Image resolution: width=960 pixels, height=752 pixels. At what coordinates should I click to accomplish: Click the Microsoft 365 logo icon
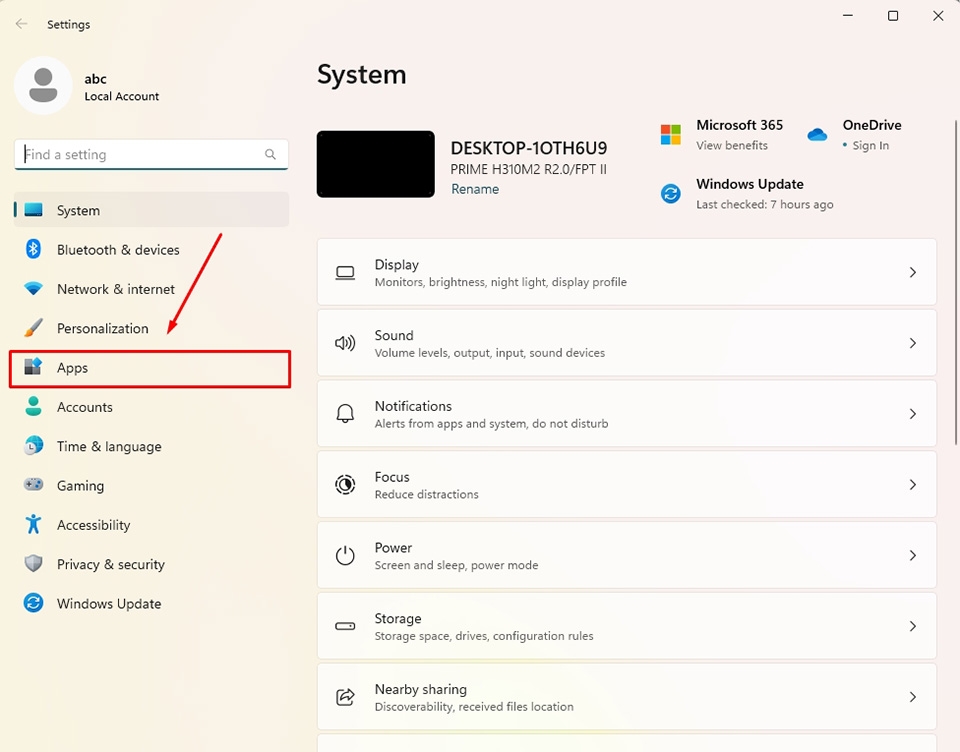(670, 134)
